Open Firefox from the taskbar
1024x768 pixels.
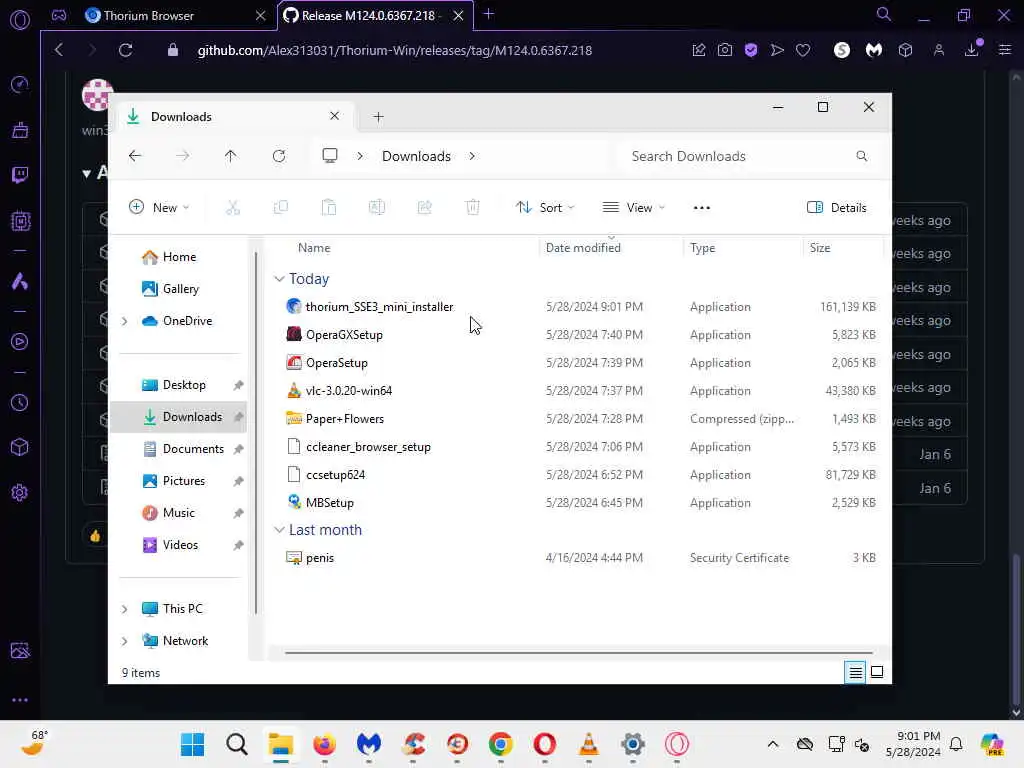(x=325, y=744)
